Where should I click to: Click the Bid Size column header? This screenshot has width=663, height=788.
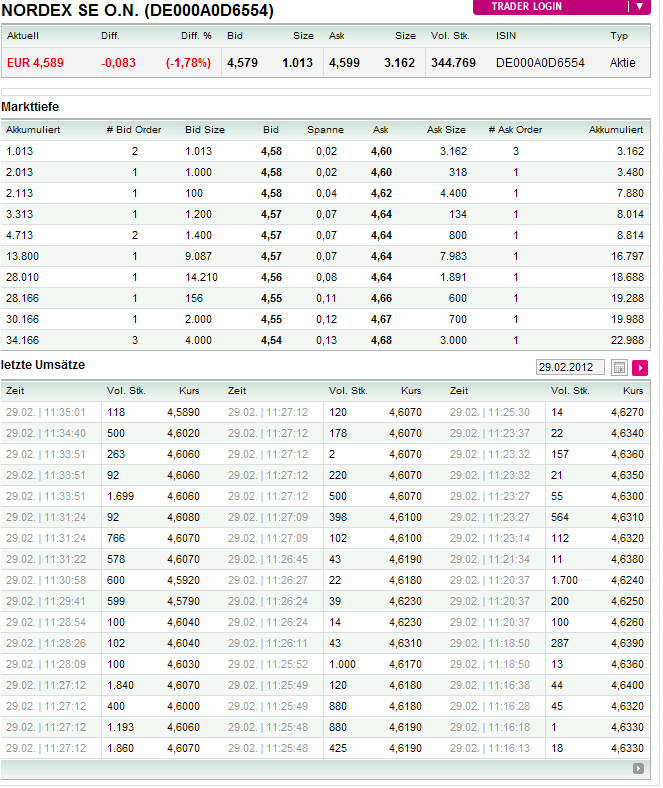205,130
